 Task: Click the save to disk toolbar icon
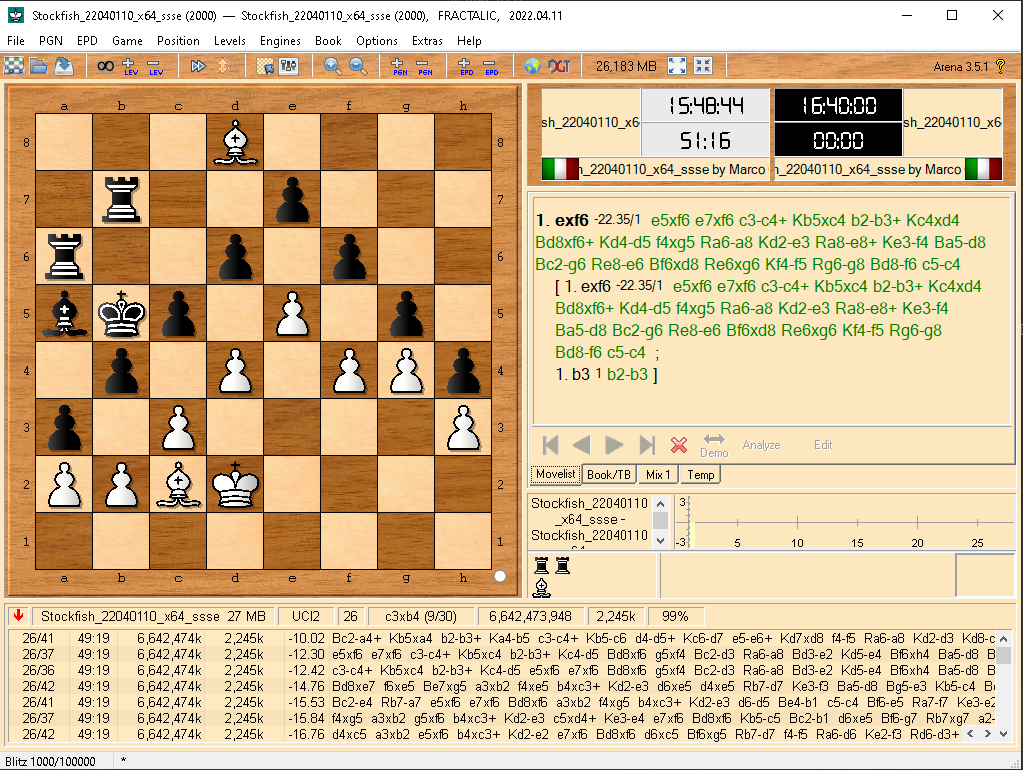pos(64,66)
